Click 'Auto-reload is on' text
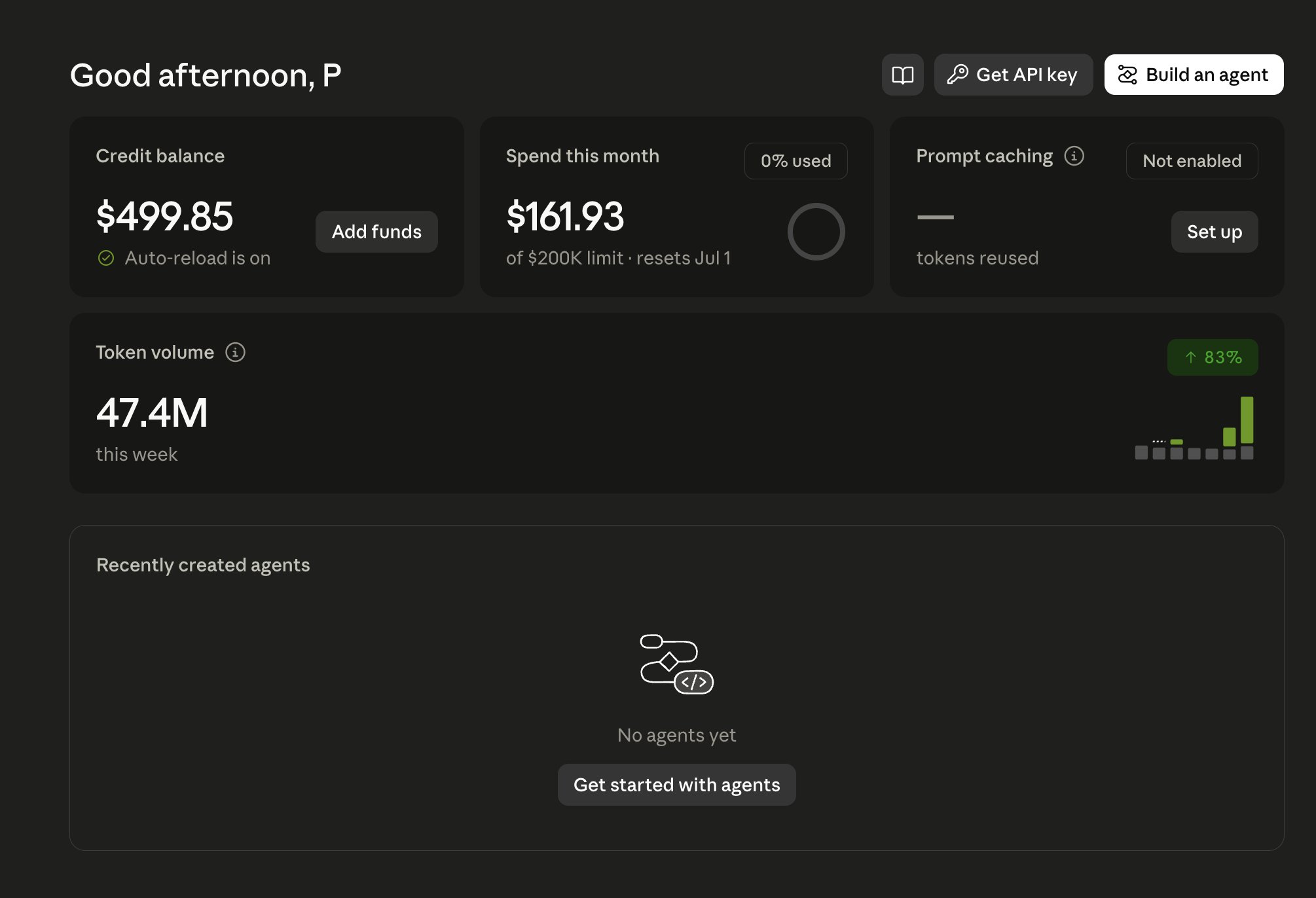 tap(198, 258)
